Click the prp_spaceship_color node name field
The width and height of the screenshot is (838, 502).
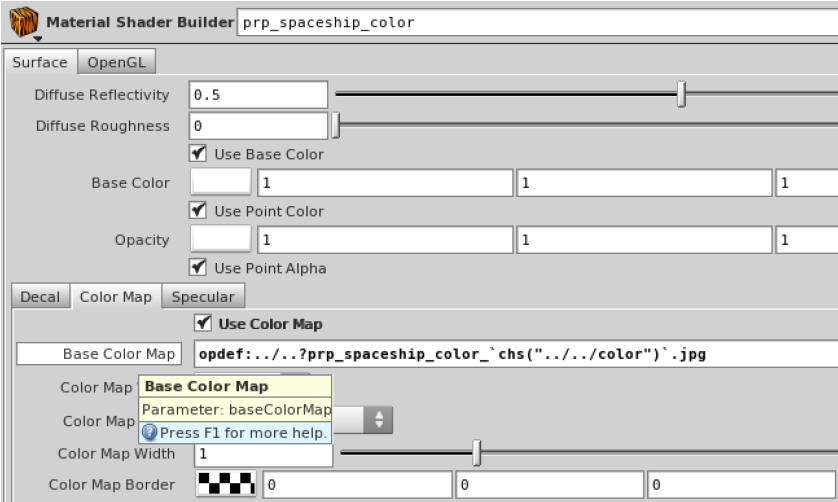[x=535, y=22]
